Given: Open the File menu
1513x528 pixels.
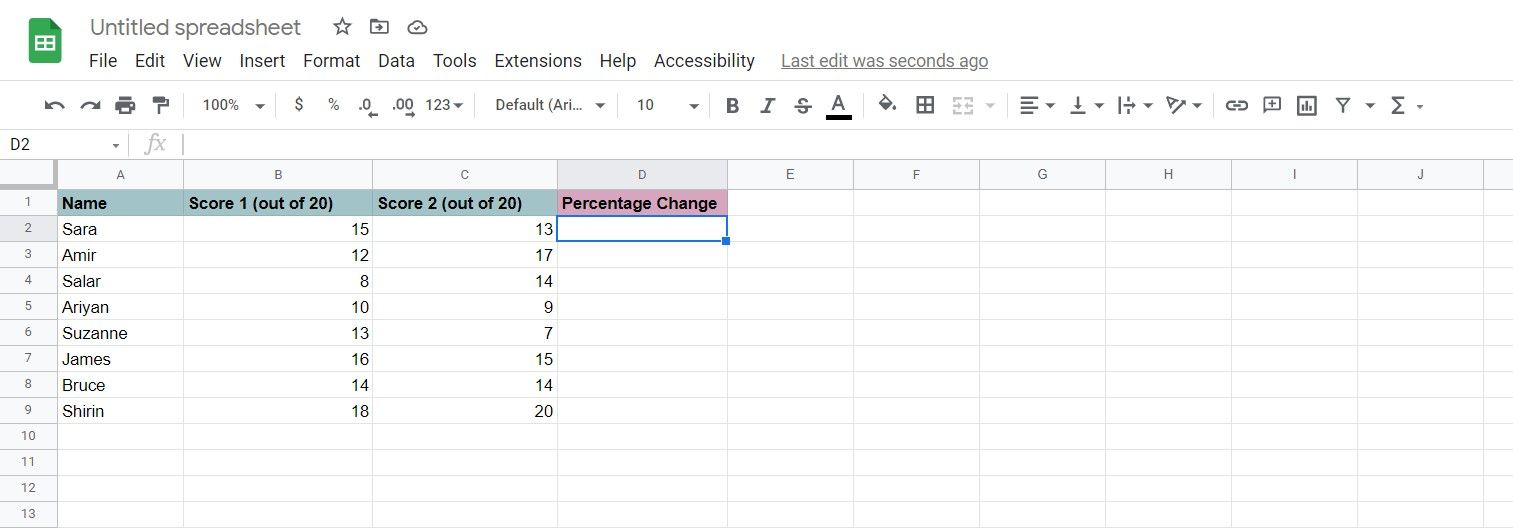Looking at the screenshot, I should point(103,61).
